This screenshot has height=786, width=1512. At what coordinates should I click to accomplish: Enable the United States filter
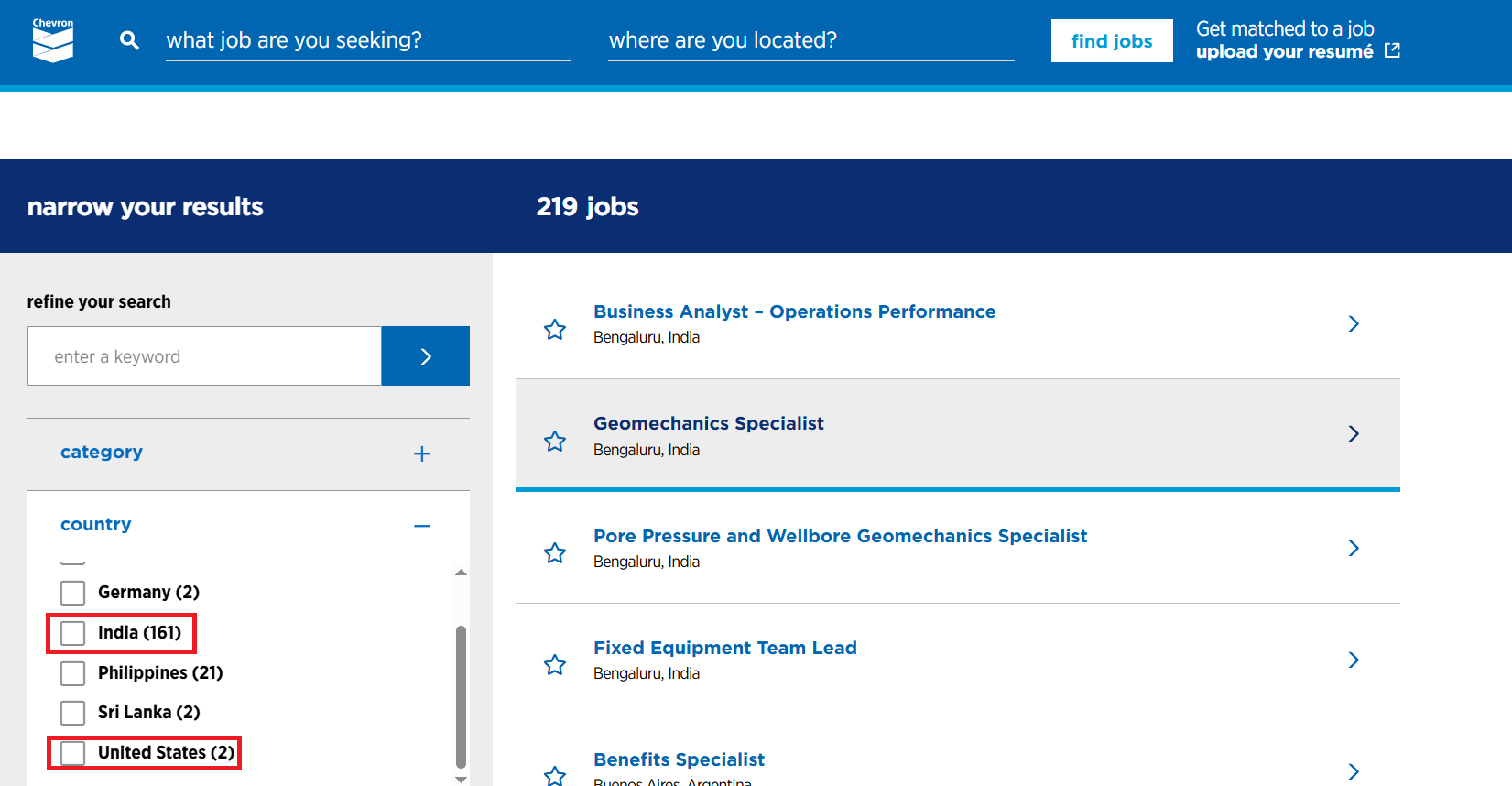click(73, 753)
